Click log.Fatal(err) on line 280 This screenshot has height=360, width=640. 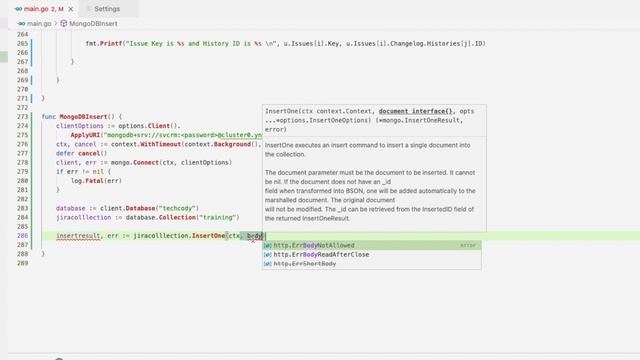click(x=96, y=180)
